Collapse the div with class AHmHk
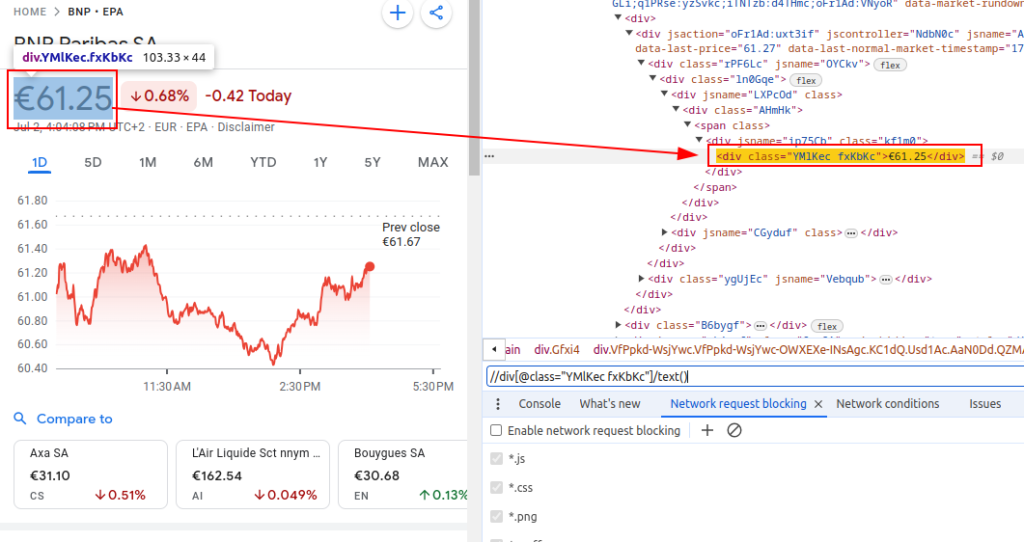 (676, 110)
